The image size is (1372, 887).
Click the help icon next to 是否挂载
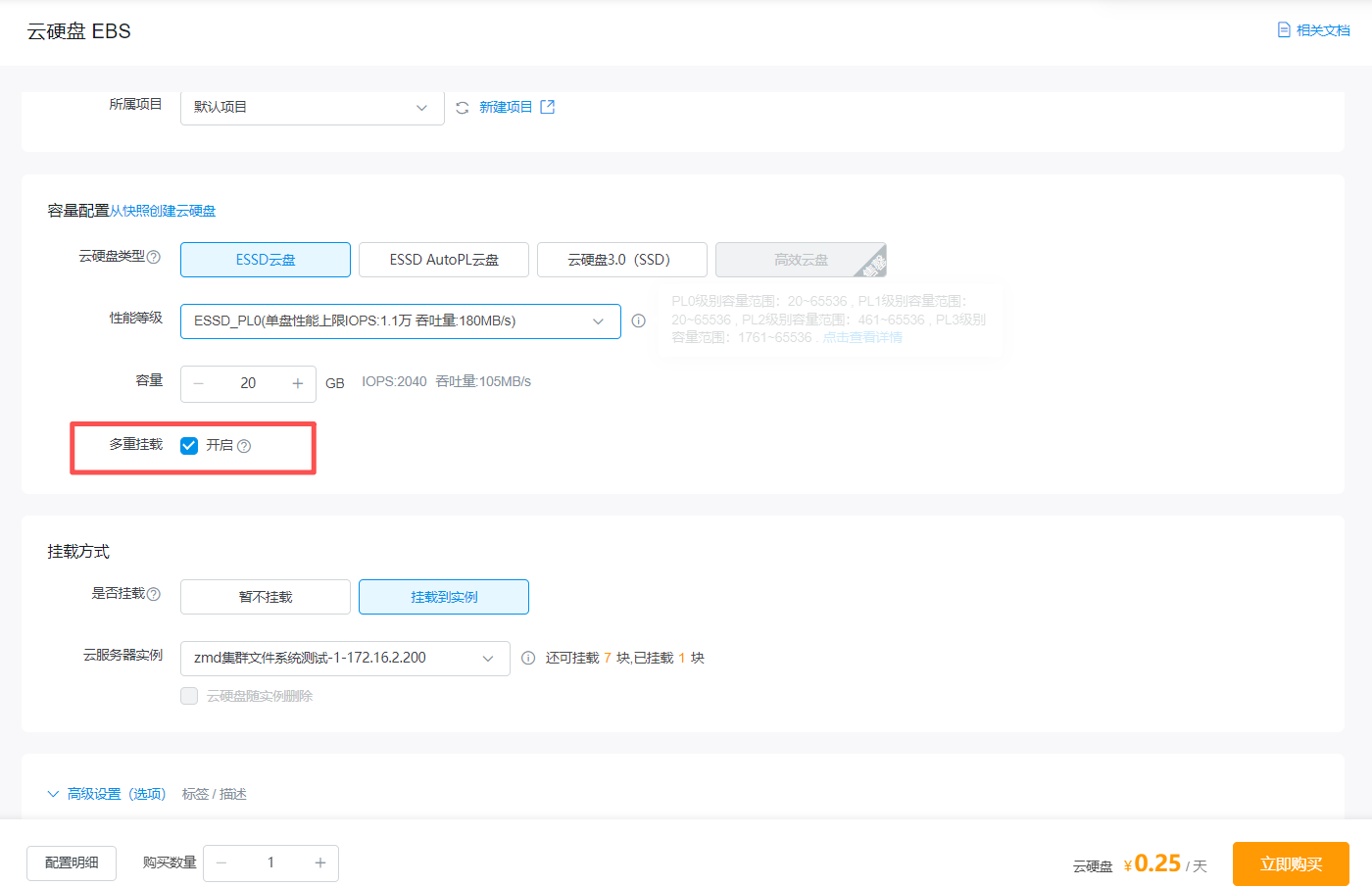click(154, 594)
